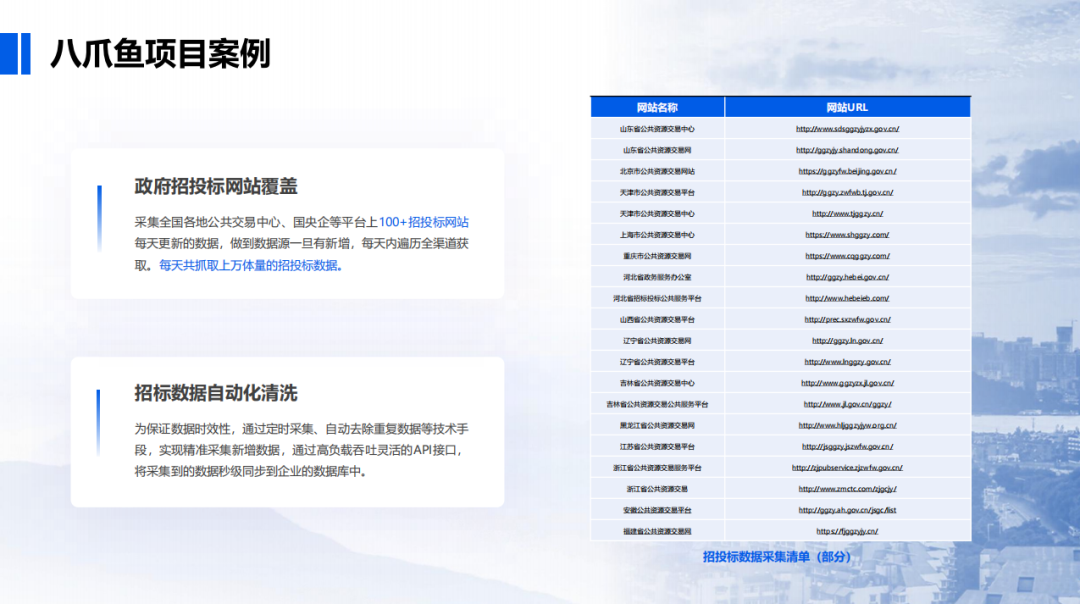Select the 辽宁省公共资源交易平台 cell

(657, 362)
